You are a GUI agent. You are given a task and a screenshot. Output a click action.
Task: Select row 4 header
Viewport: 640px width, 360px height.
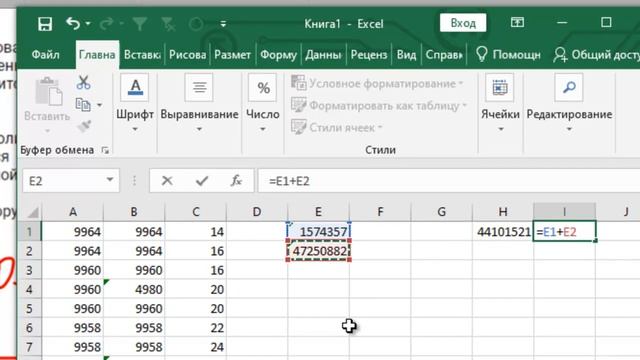click(29, 290)
